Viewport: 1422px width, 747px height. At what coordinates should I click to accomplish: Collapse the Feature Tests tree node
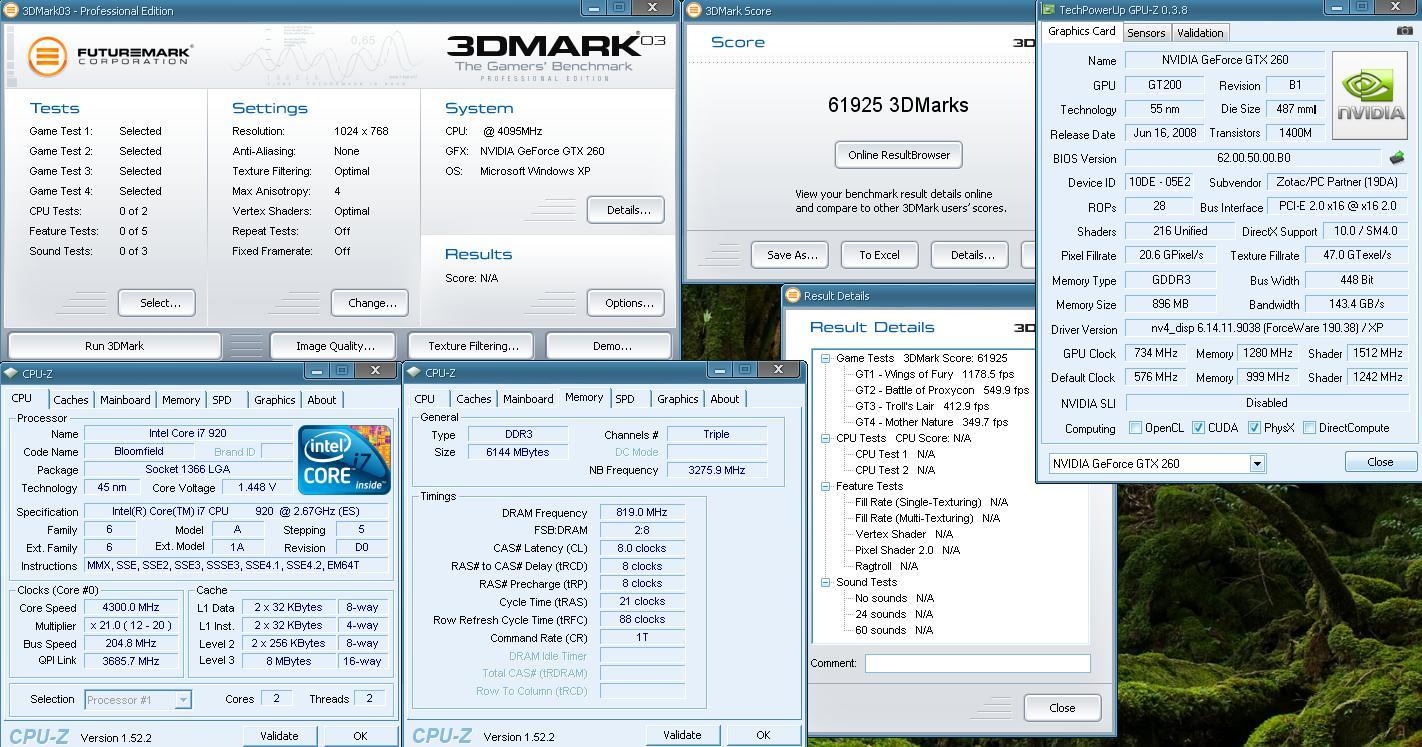(826, 486)
